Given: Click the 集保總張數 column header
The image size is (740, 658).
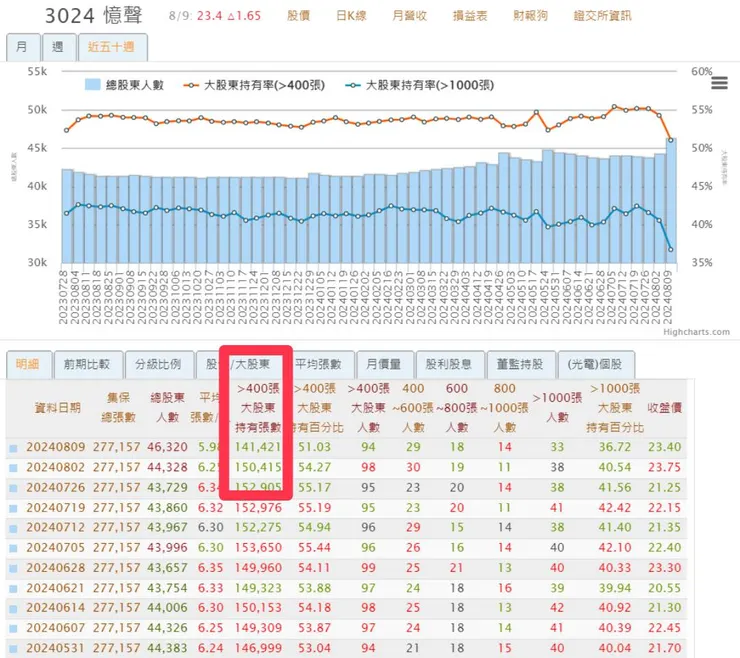Looking at the screenshot, I should (118, 408).
